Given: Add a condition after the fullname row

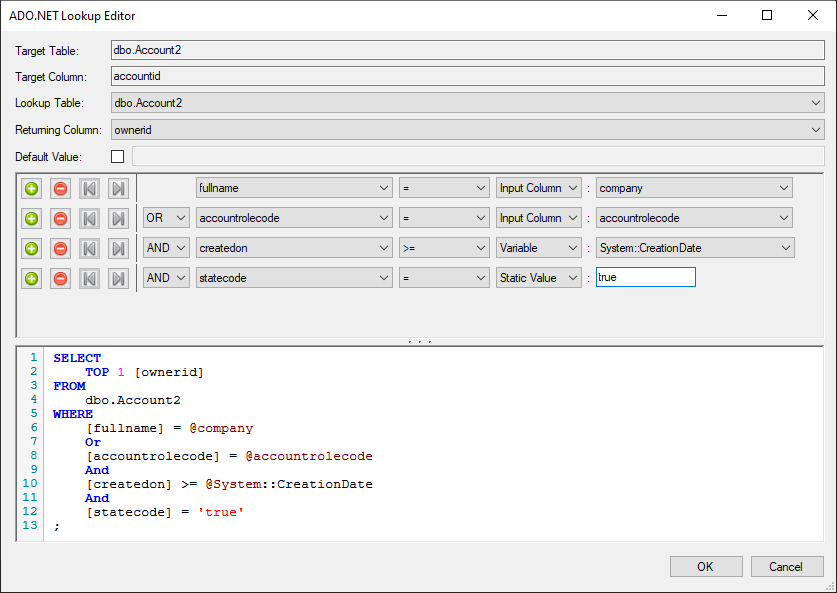Looking at the screenshot, I should 31,188.
